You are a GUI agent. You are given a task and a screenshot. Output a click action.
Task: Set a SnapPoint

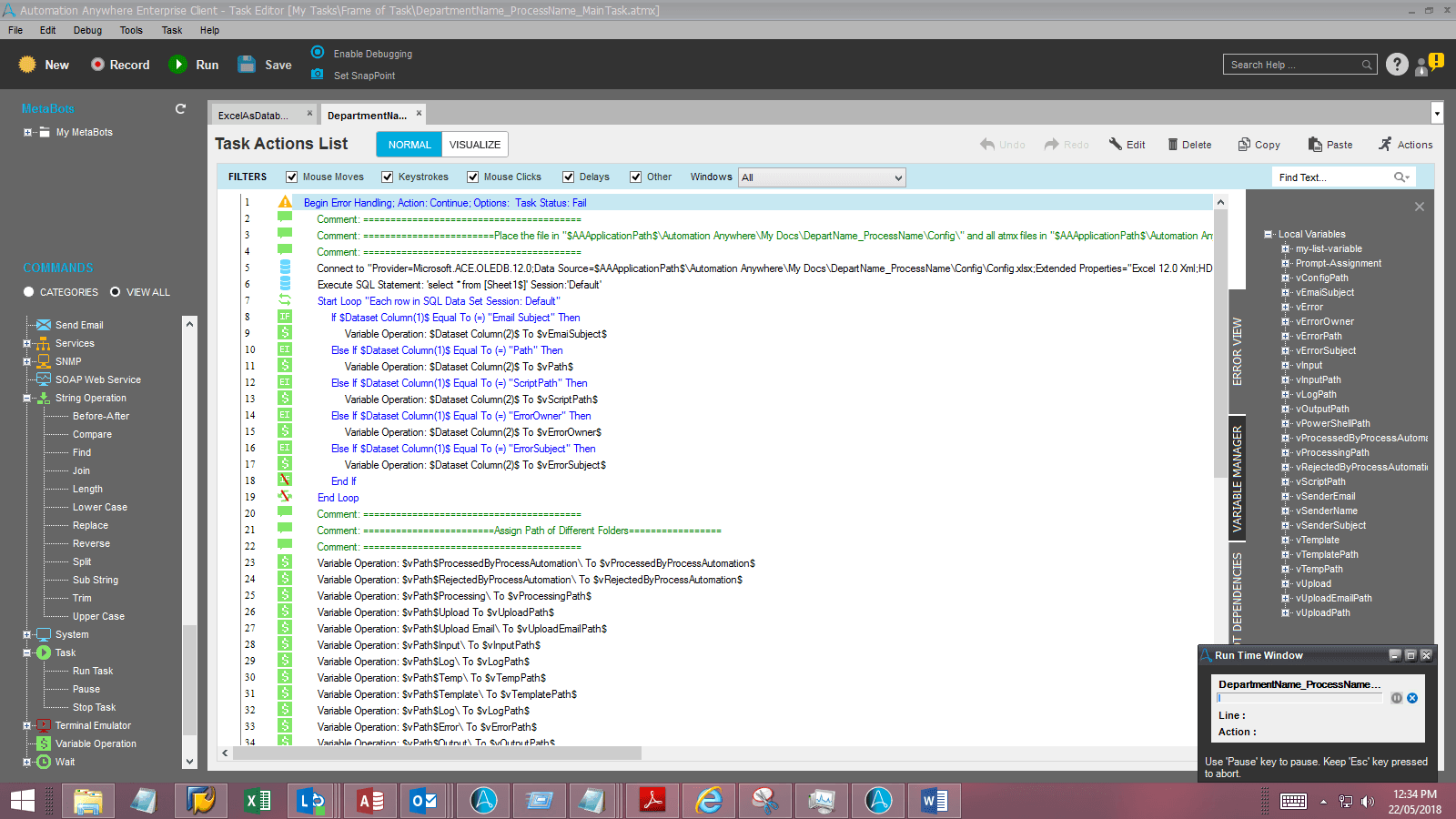(x=354, y=76)
